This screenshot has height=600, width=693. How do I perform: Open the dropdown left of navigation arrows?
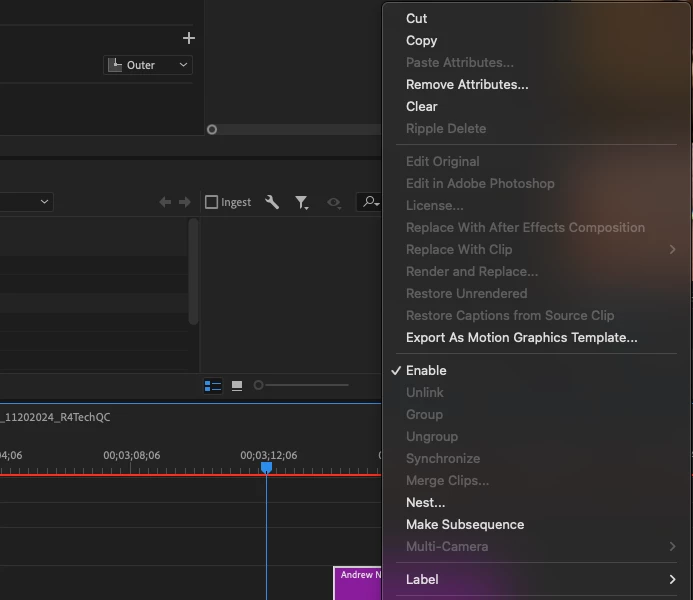pos(27,202)
